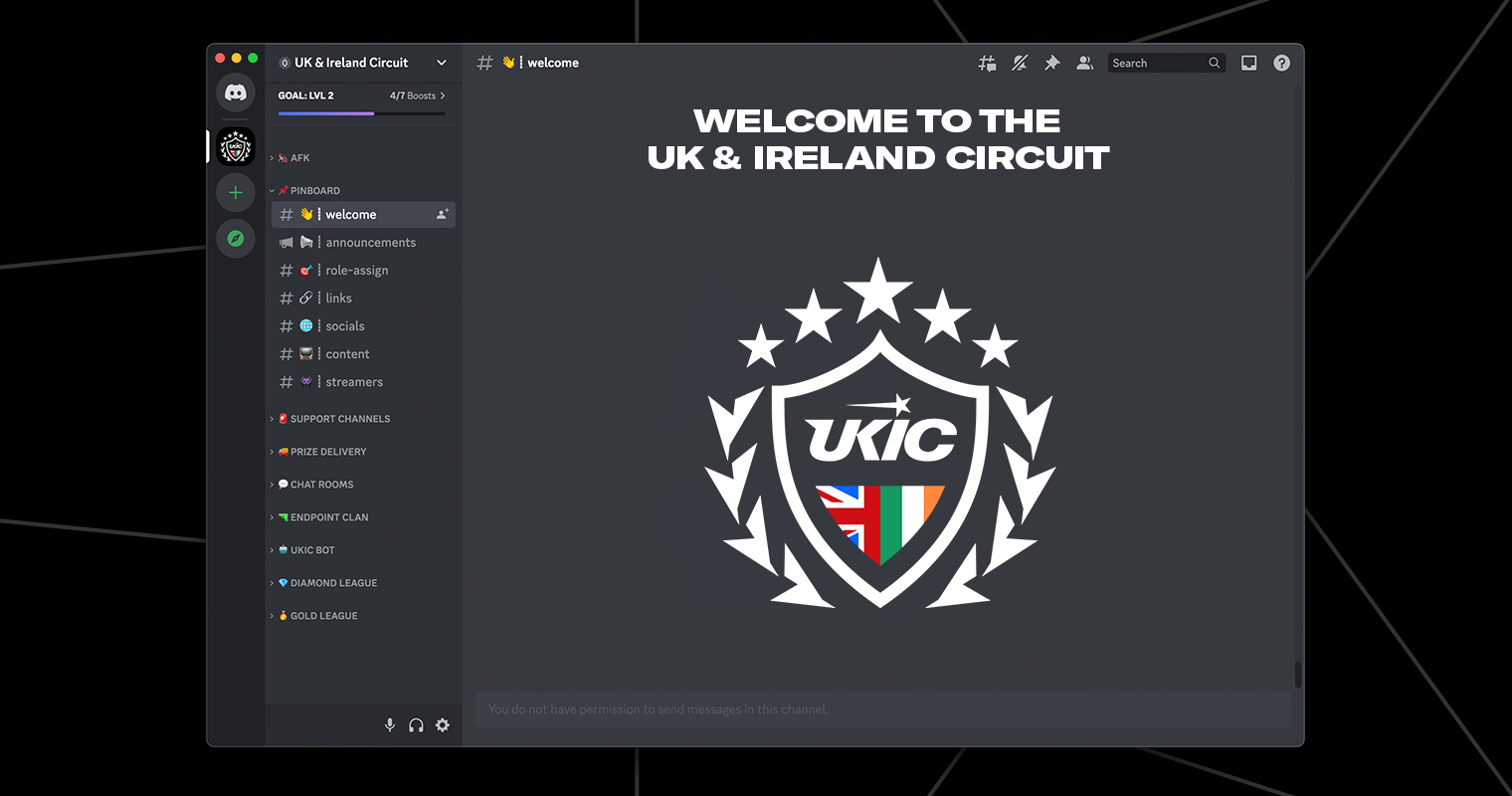Click the announcements megaphone icon
Screen dimensions: 1512x796
(x=286, y=243)
